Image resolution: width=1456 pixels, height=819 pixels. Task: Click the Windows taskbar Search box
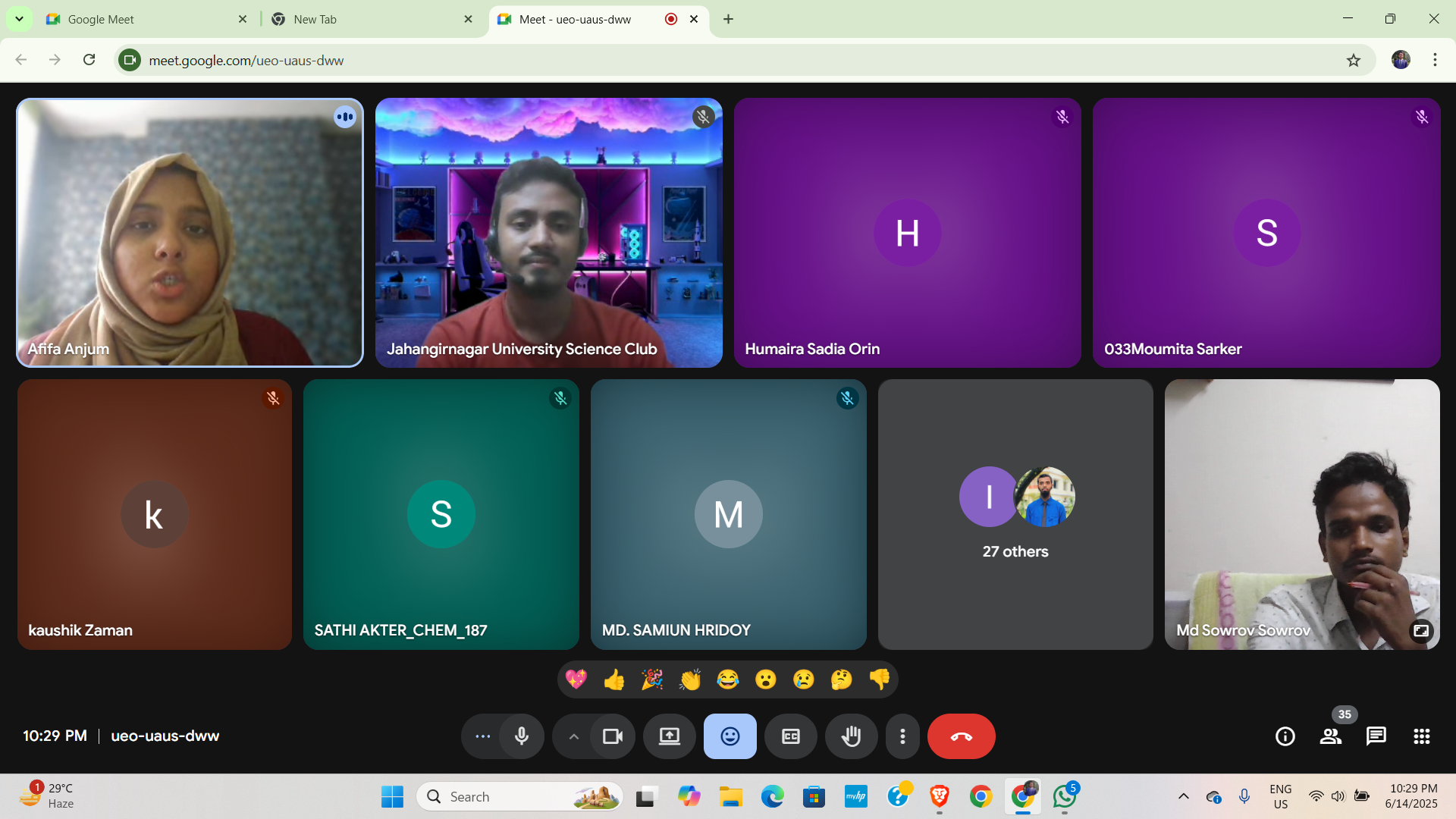tap(519, 796)
